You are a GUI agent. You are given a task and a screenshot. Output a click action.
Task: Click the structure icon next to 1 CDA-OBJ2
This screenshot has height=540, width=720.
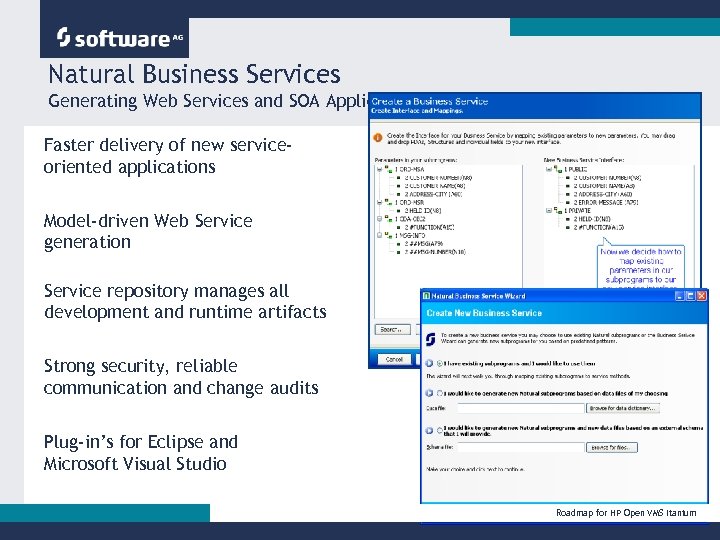point(388,219)
